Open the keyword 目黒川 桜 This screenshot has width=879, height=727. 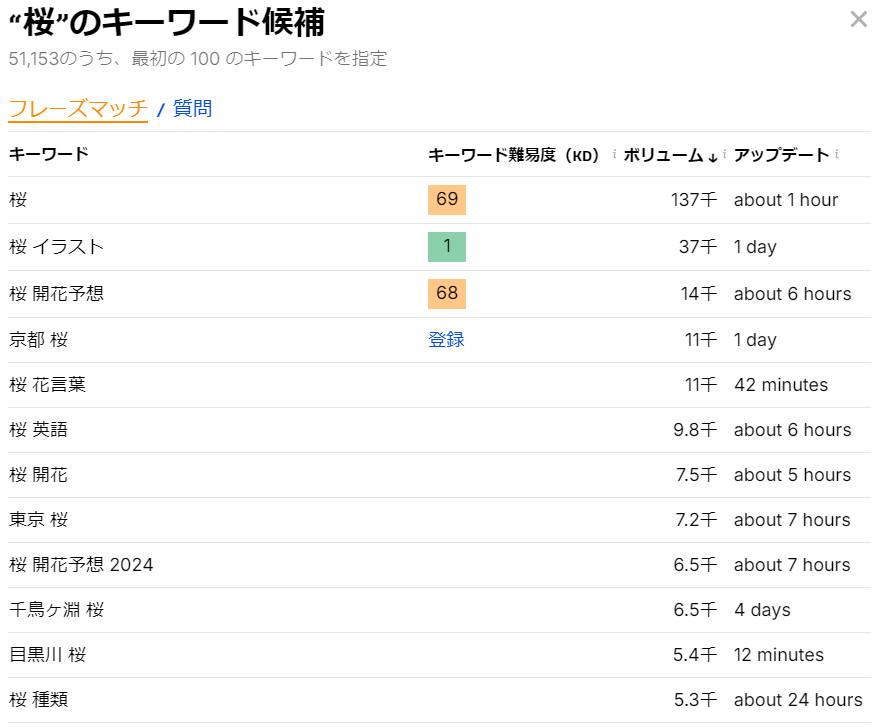[x=45, y=655]
